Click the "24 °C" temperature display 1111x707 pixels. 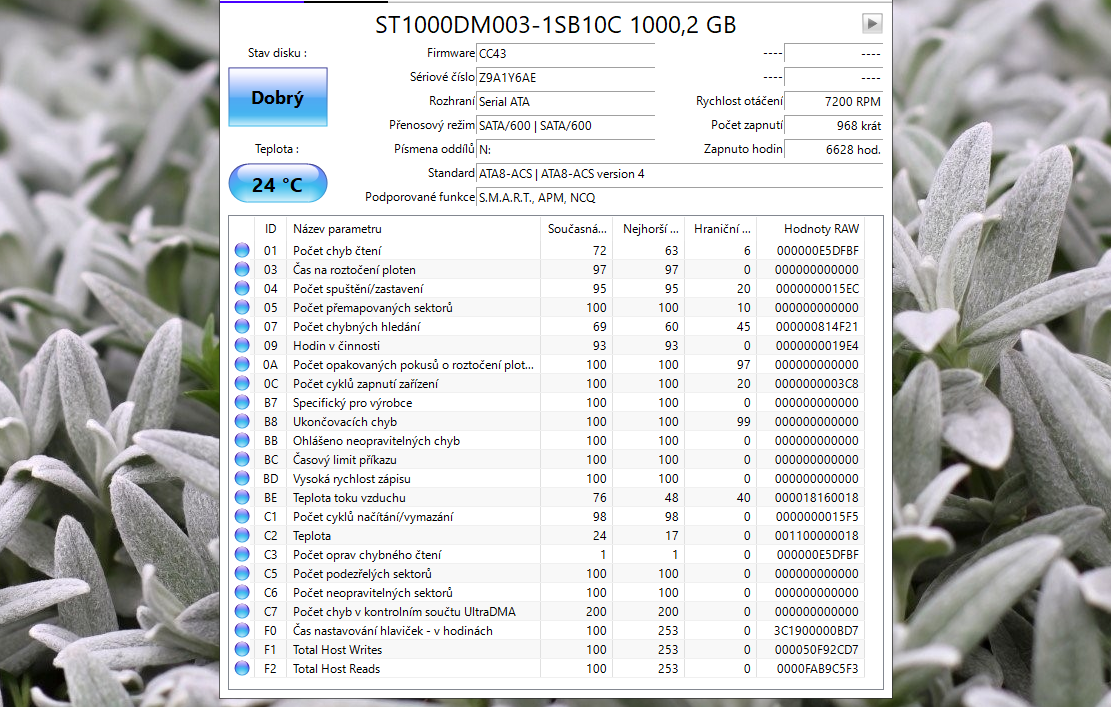(277, 183)
